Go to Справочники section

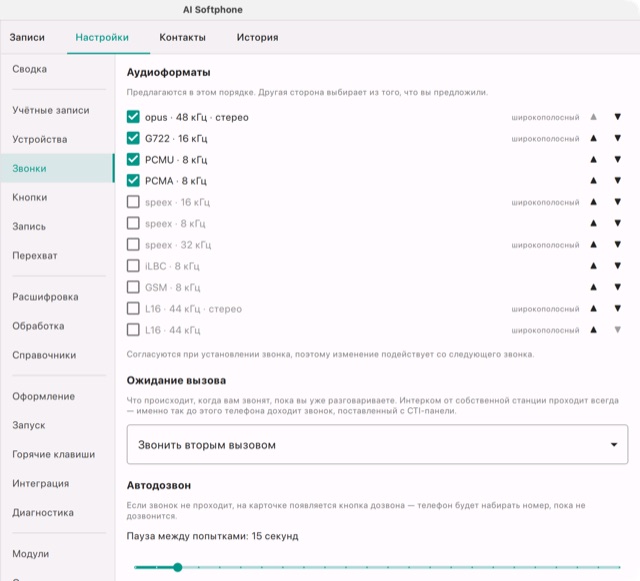point(44,355)
